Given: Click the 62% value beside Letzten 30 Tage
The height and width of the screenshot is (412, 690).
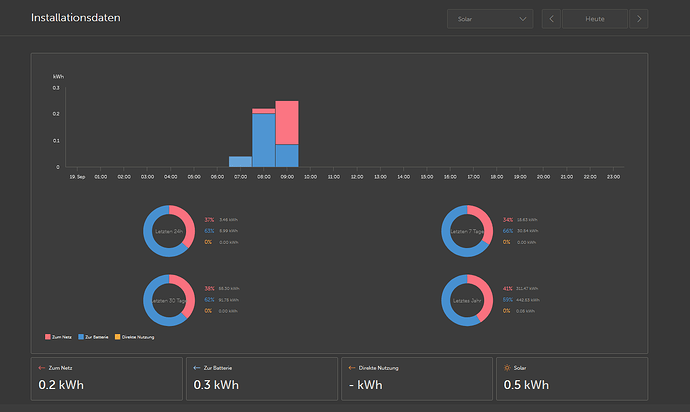Looking at the screenshot, I should tap(209, 299).
